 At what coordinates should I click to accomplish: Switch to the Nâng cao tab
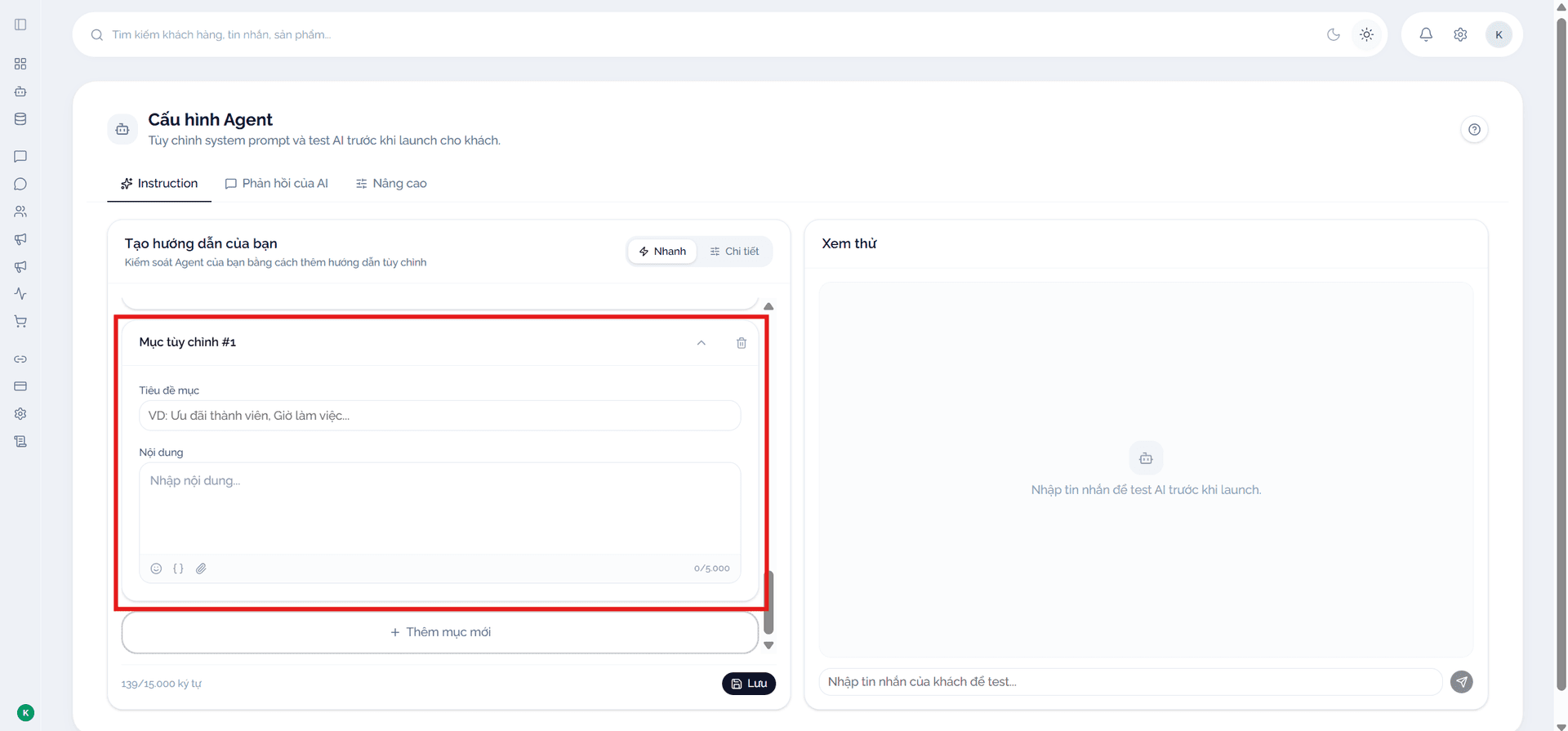tap(391, 184)
